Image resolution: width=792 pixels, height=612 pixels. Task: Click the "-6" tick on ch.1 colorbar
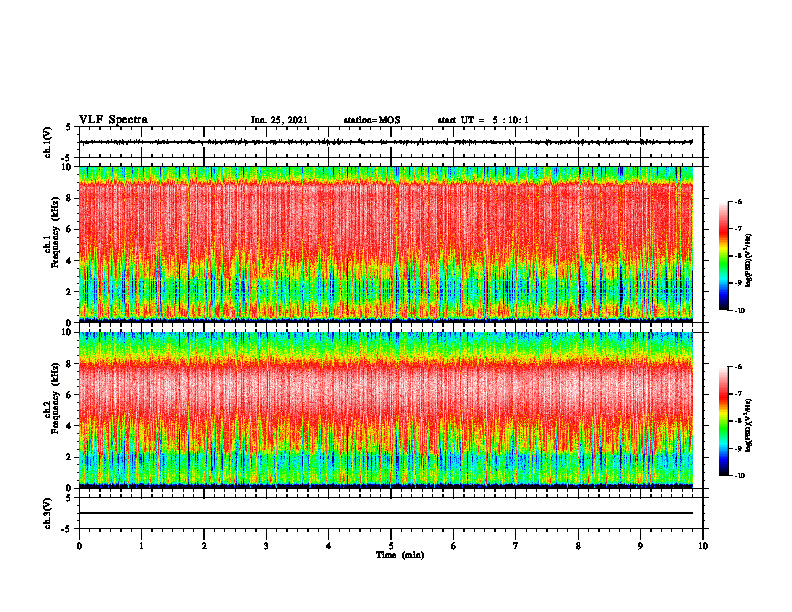(x=738, y=201)
